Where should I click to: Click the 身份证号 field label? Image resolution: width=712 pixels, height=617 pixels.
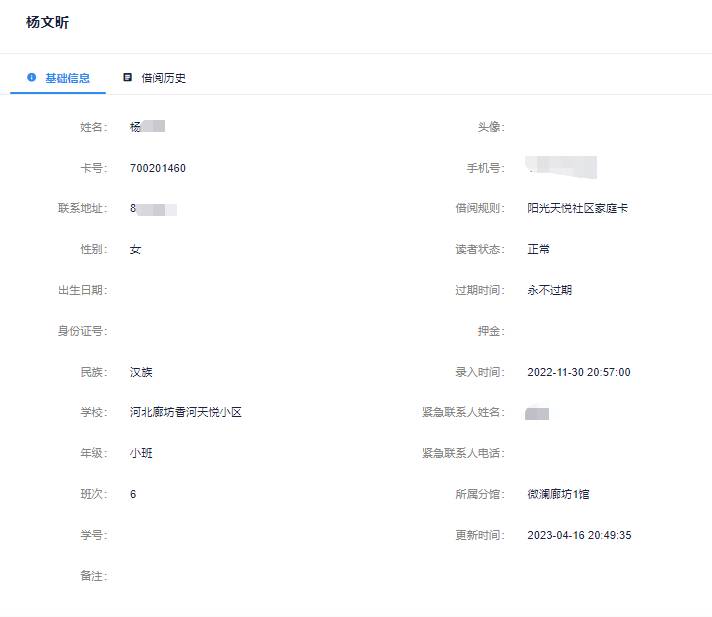[82, 331]
